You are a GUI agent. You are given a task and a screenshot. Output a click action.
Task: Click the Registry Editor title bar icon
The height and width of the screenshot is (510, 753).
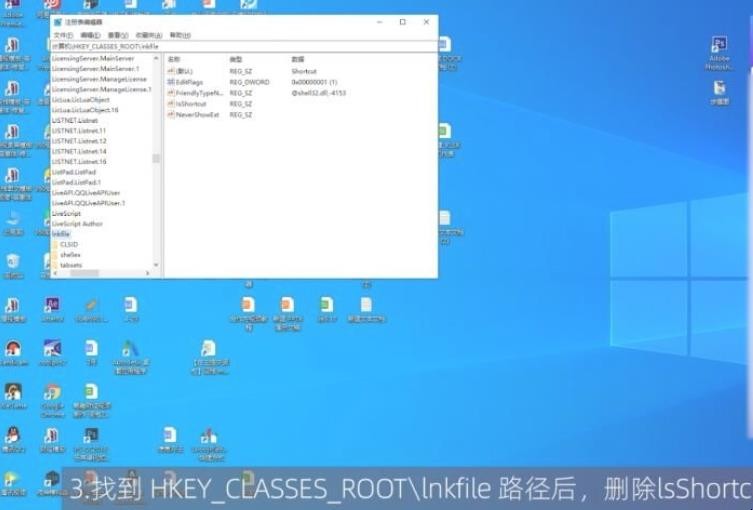pos(58,22)
